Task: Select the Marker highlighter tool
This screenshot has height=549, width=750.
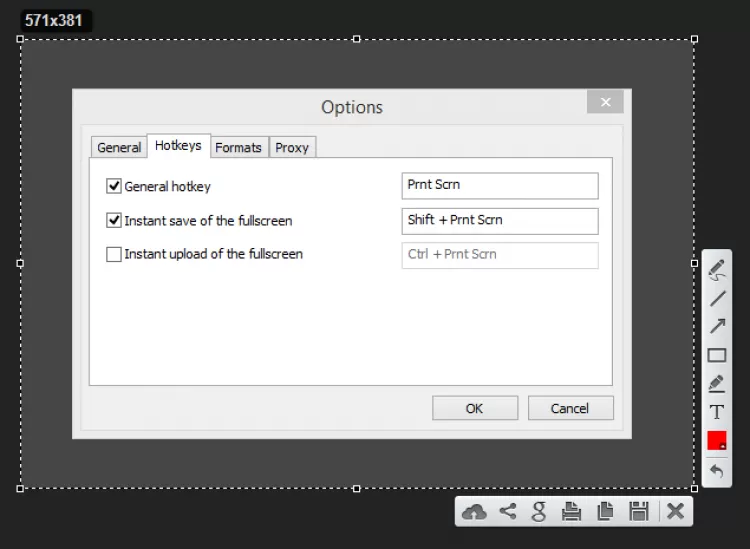Action: point(717,383)
